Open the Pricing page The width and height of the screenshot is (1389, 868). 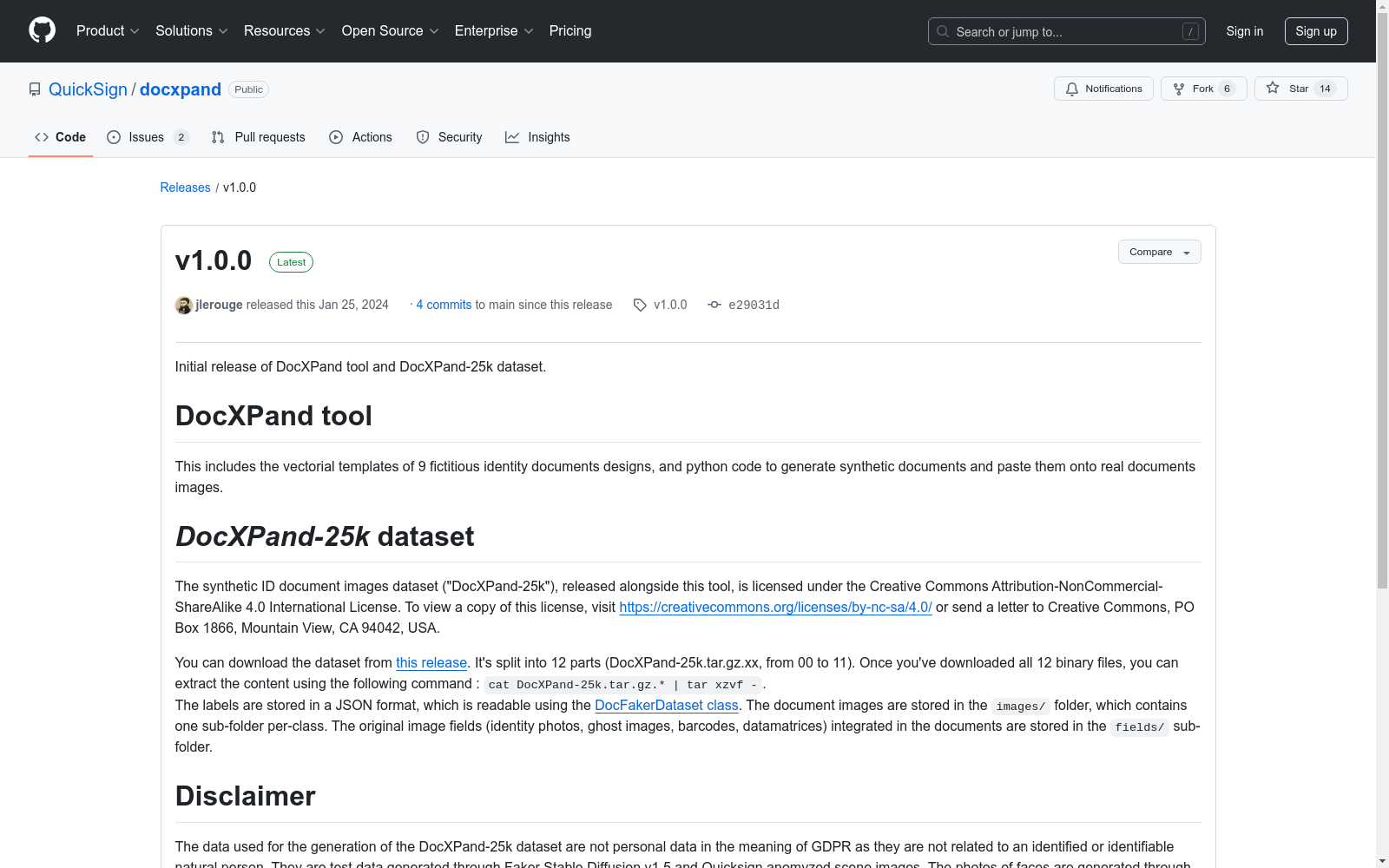pos(570,30)
